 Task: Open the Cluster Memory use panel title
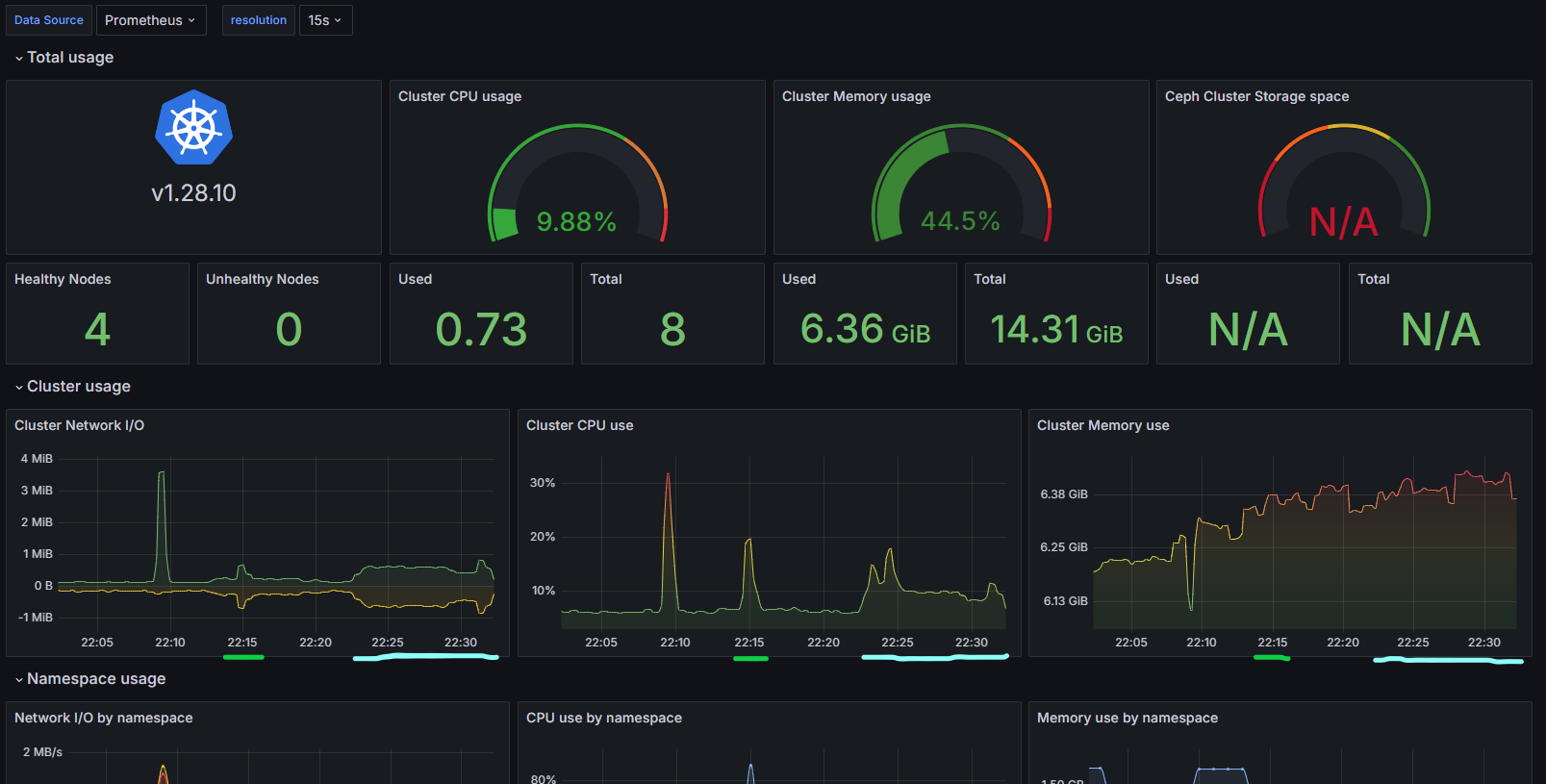(x=1102, y=425)
